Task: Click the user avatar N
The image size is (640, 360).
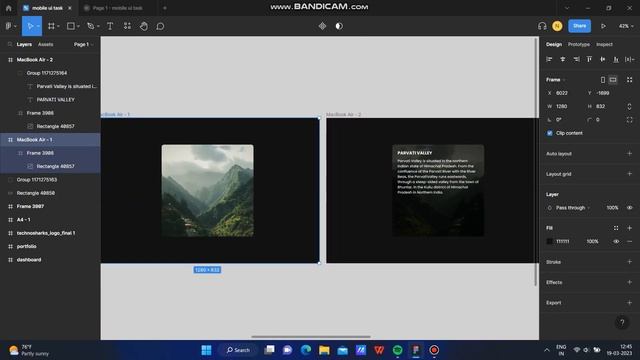Action: tap(557, 26)
